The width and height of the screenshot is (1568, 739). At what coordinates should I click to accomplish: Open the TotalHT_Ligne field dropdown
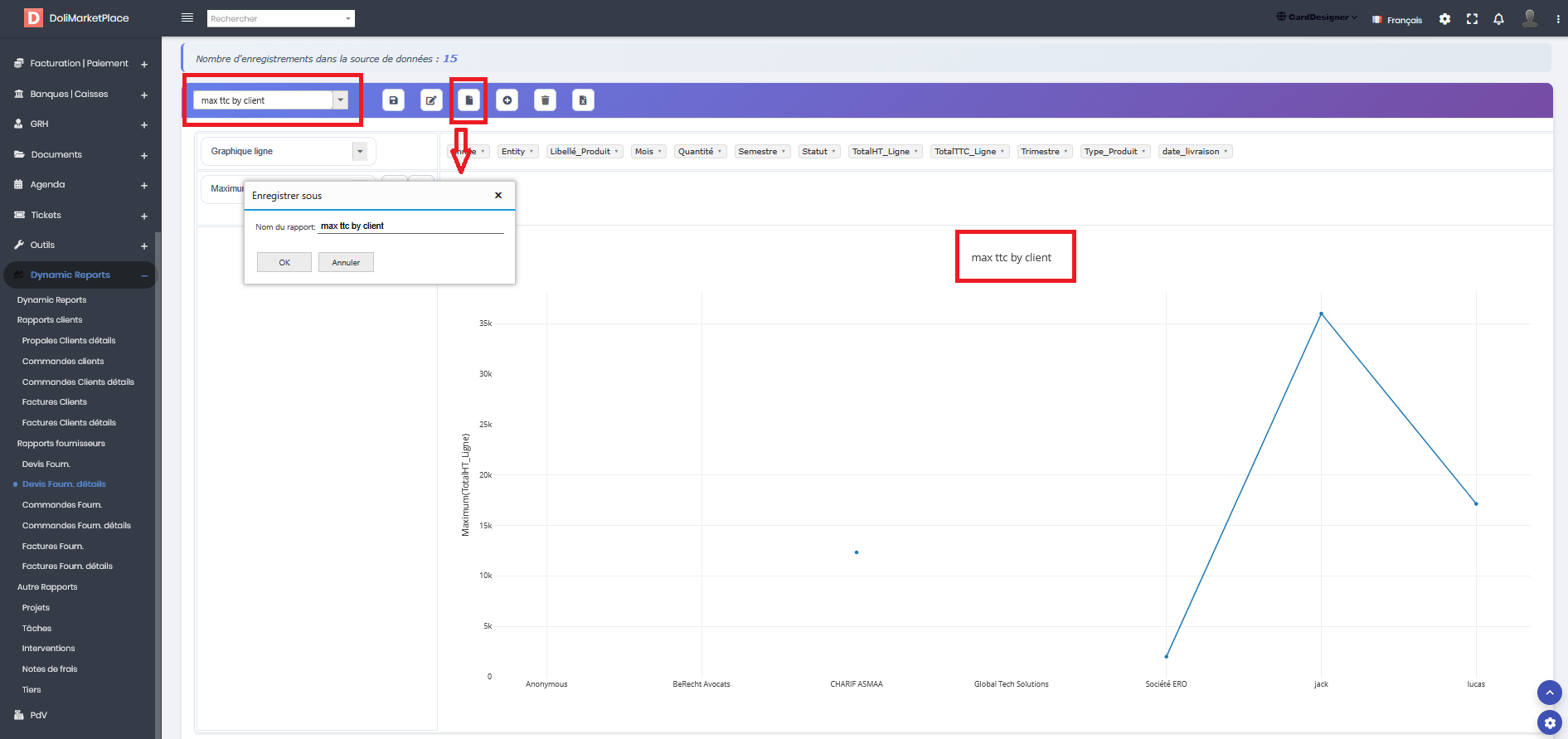pos(885,151)
